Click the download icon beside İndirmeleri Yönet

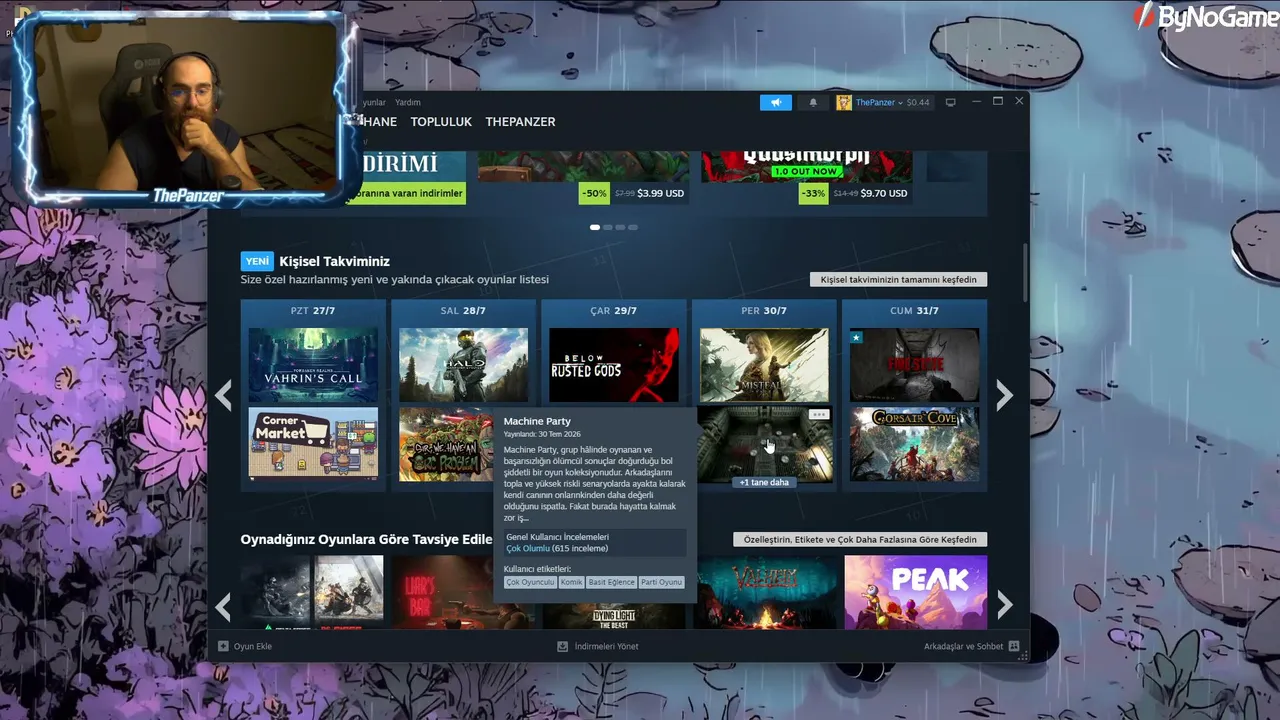(563, 646)
